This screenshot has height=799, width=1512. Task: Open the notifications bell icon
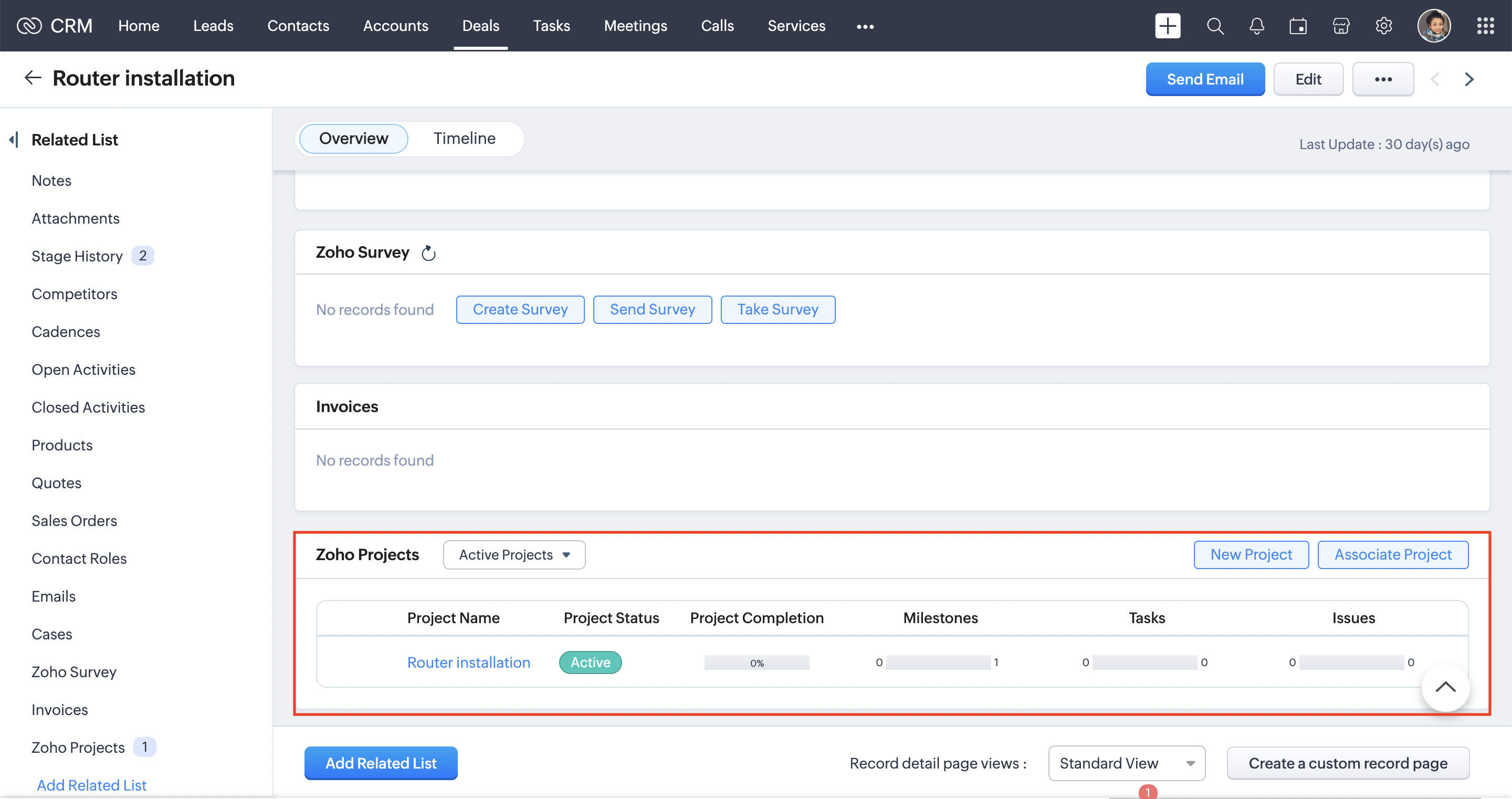coord(1256,26)
